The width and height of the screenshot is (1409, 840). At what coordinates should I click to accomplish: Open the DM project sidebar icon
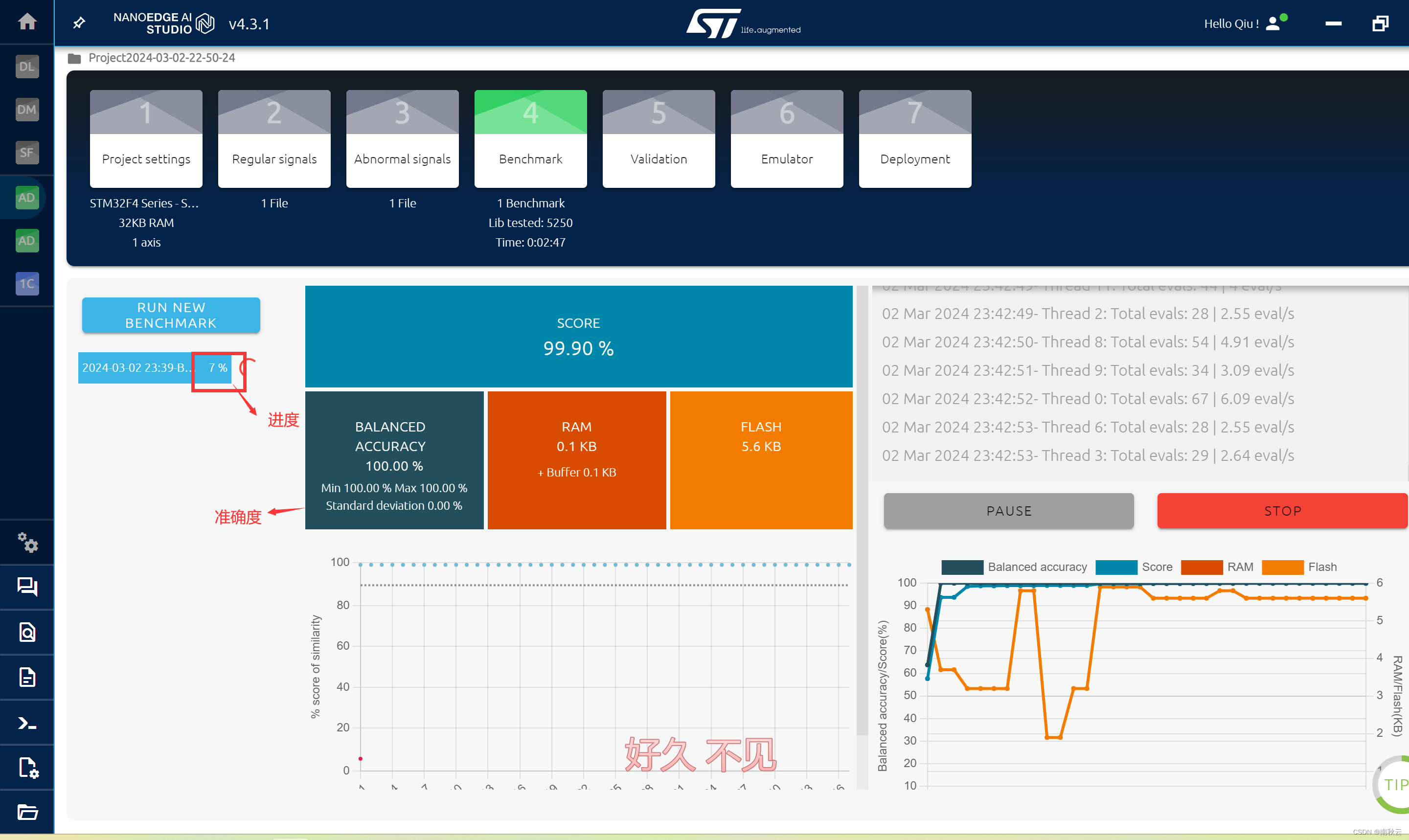[x=26, y=109]
